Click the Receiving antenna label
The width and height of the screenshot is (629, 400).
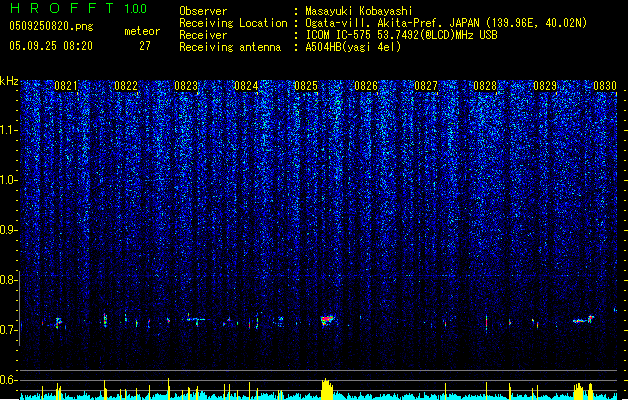(x=230, y=47)
